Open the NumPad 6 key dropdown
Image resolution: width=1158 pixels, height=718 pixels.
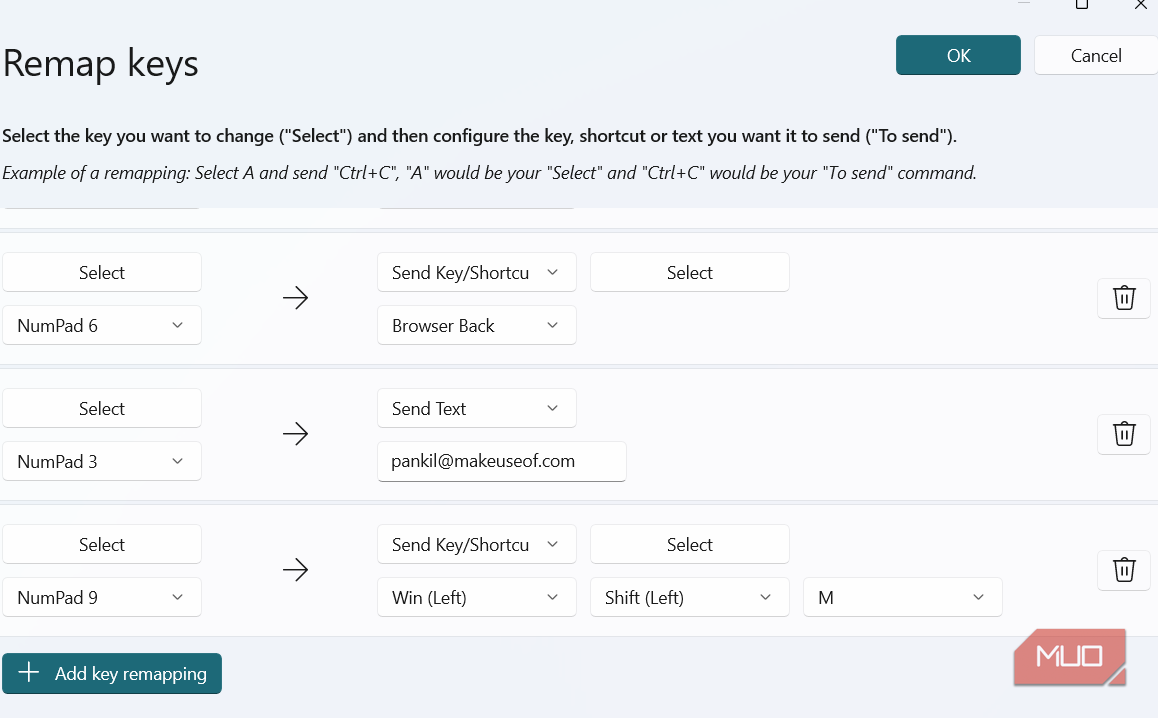click(102, 326)
